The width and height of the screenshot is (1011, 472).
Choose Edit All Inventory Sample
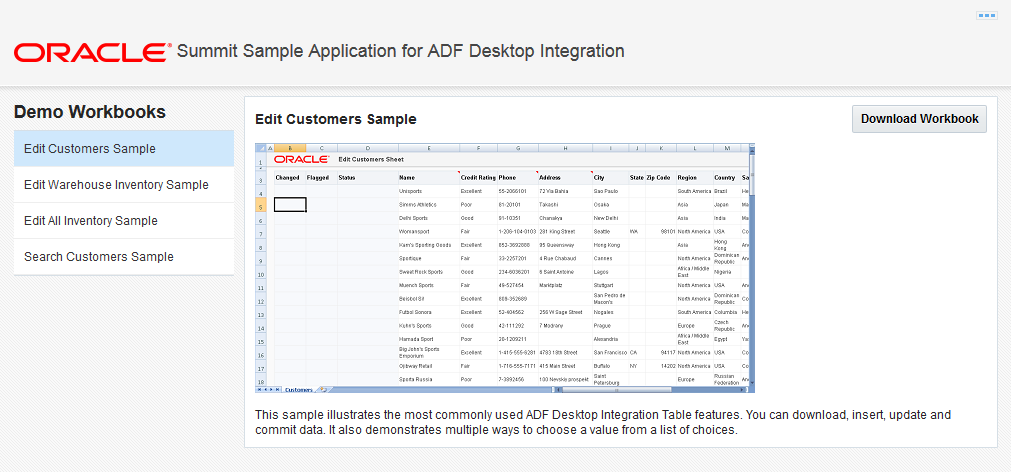coord(124,221)
